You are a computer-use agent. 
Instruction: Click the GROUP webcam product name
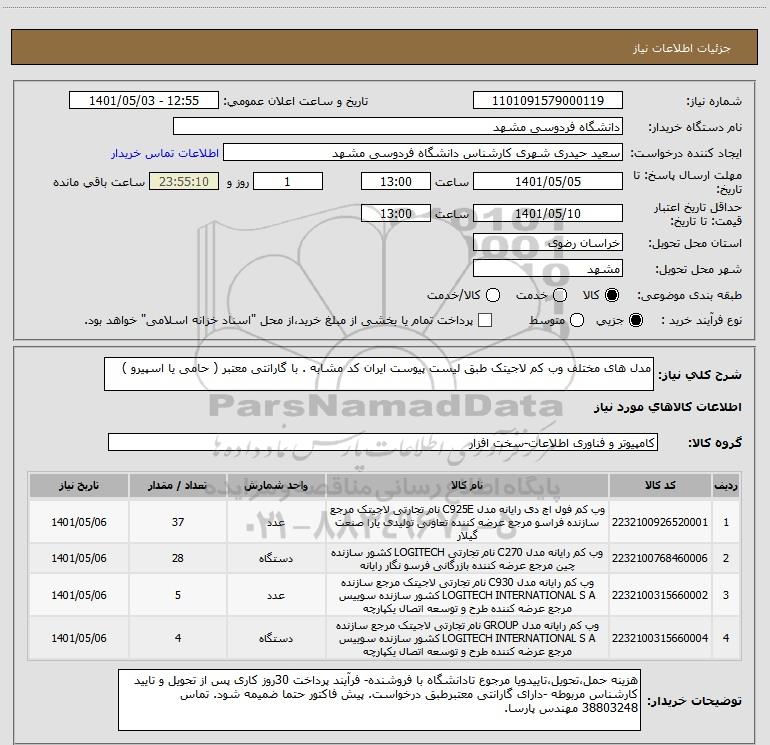467,638
